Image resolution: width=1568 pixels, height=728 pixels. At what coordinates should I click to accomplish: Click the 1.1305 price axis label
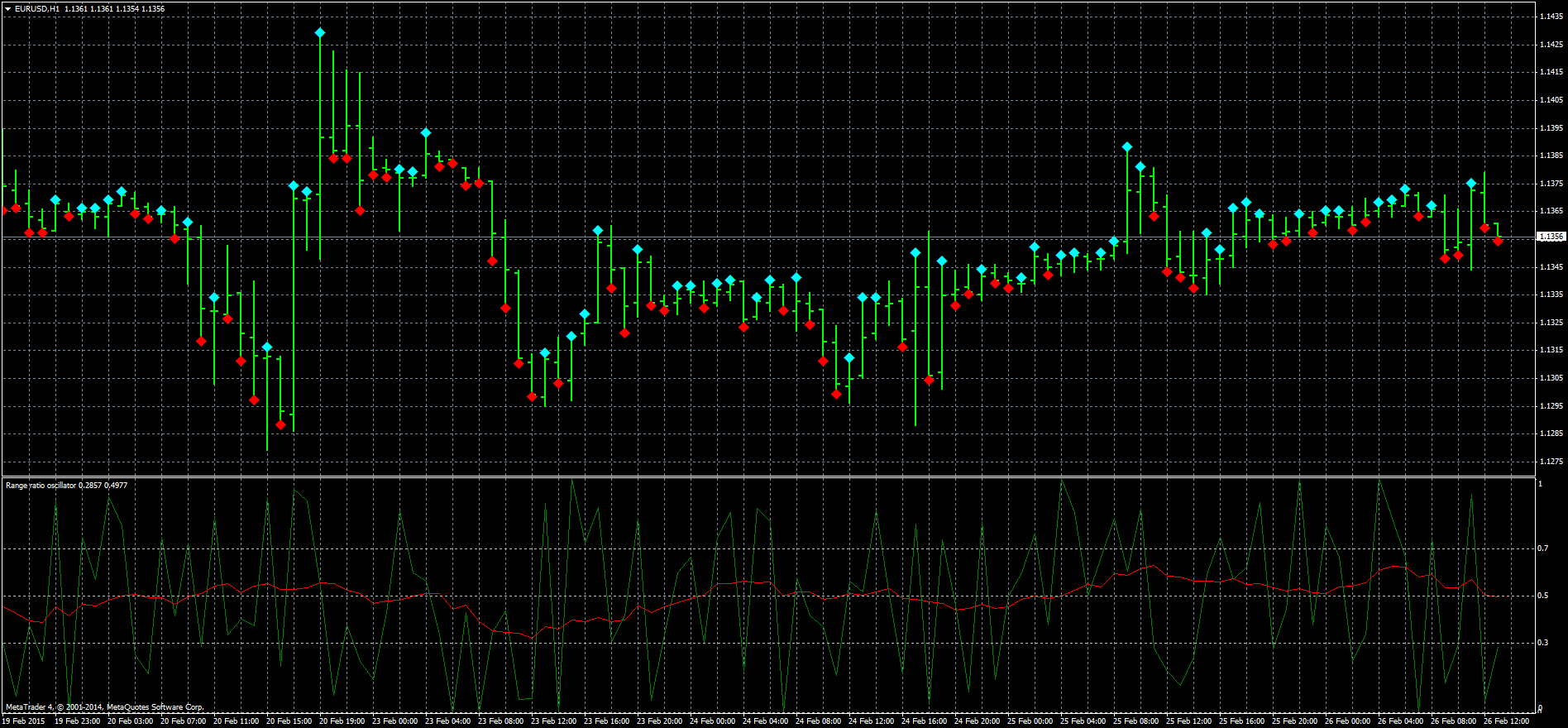(x=1551, y=378)
